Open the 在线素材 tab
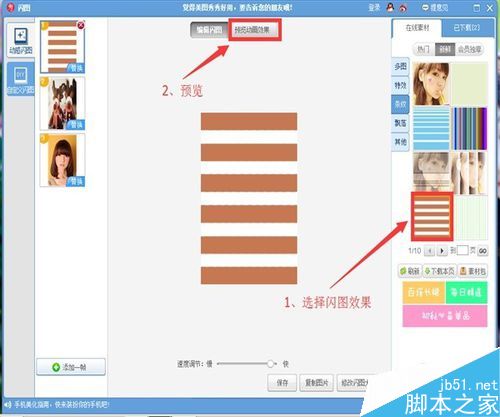This screenshot has height=417, width=500. click(417, 28)
